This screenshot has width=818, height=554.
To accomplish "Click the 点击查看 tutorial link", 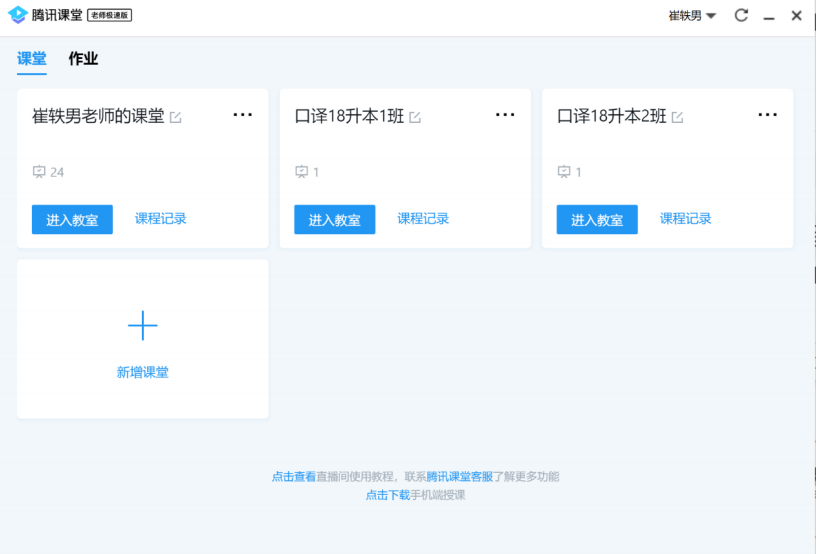I will (x=294, y=477).
